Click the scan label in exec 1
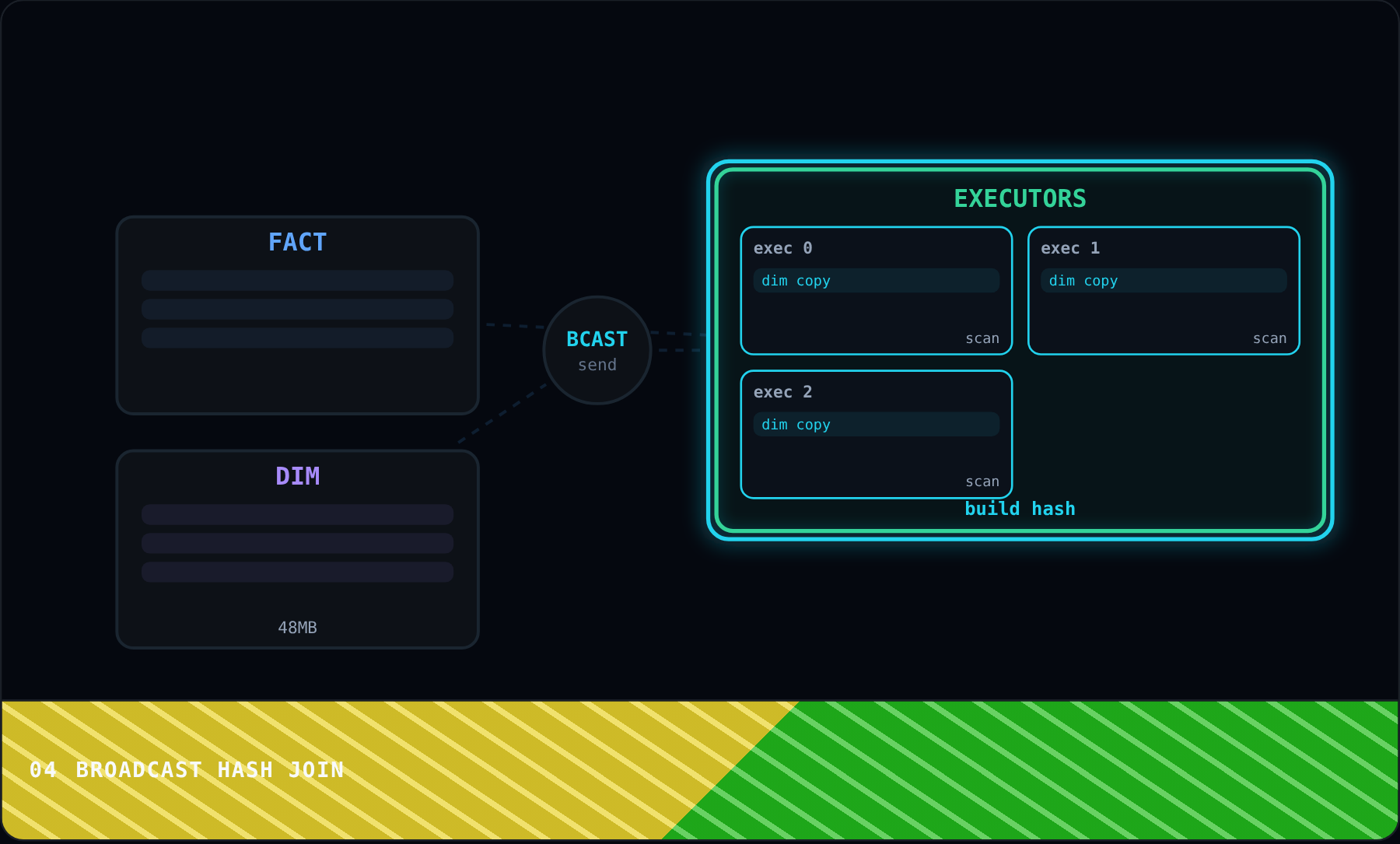The width and height of the screenshot is (1400, 844). click(x=1269, y=338)
